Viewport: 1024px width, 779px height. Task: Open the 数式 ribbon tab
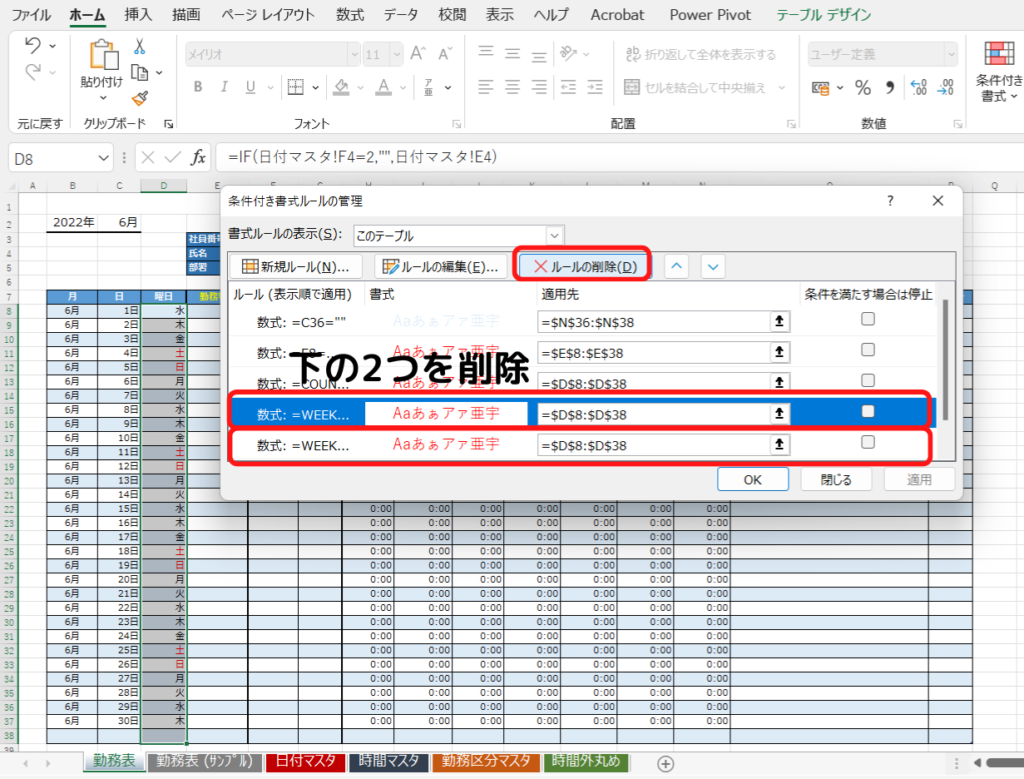(350, 15)
